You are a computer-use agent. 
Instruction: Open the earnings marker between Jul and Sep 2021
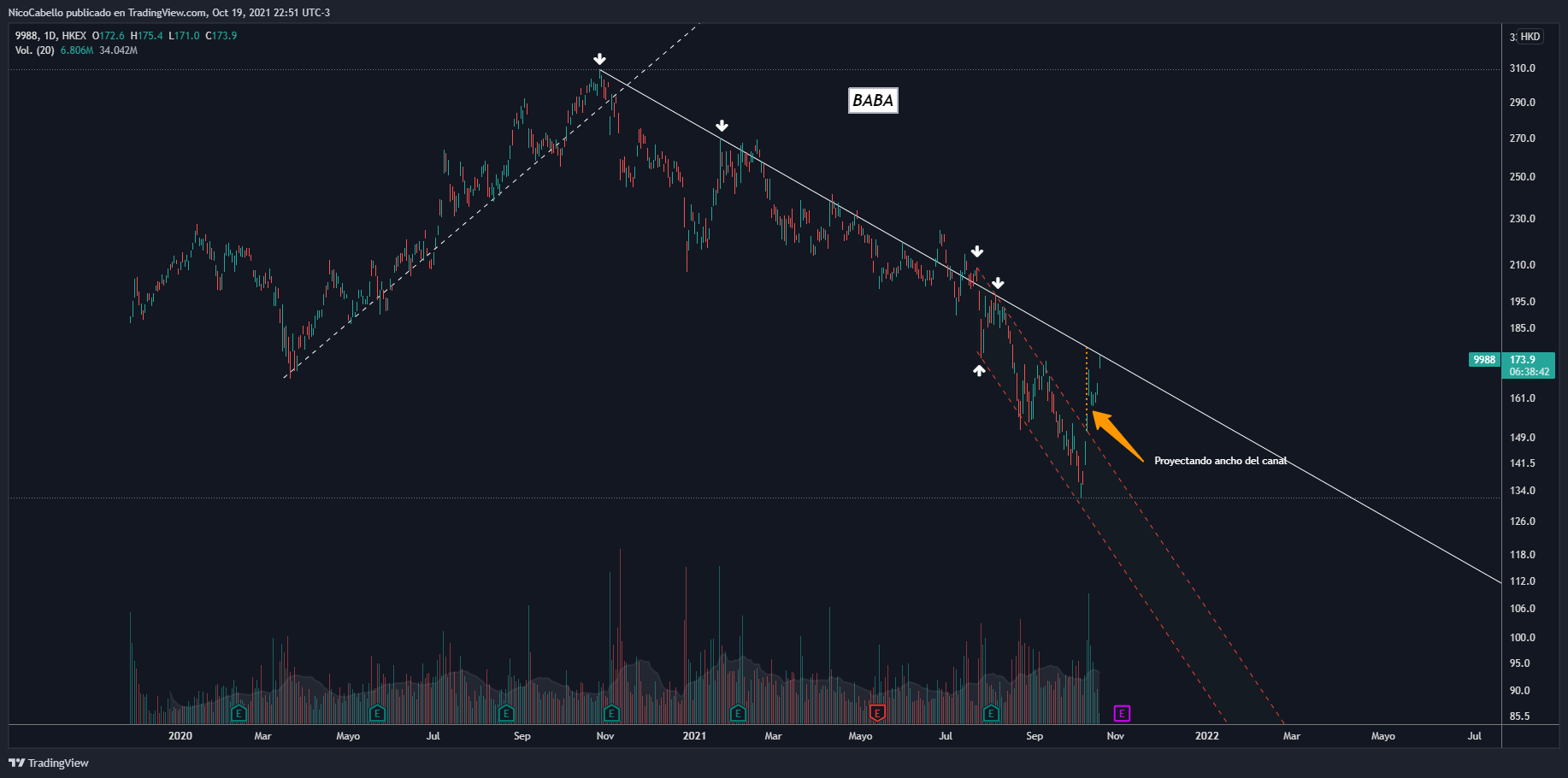991,713
